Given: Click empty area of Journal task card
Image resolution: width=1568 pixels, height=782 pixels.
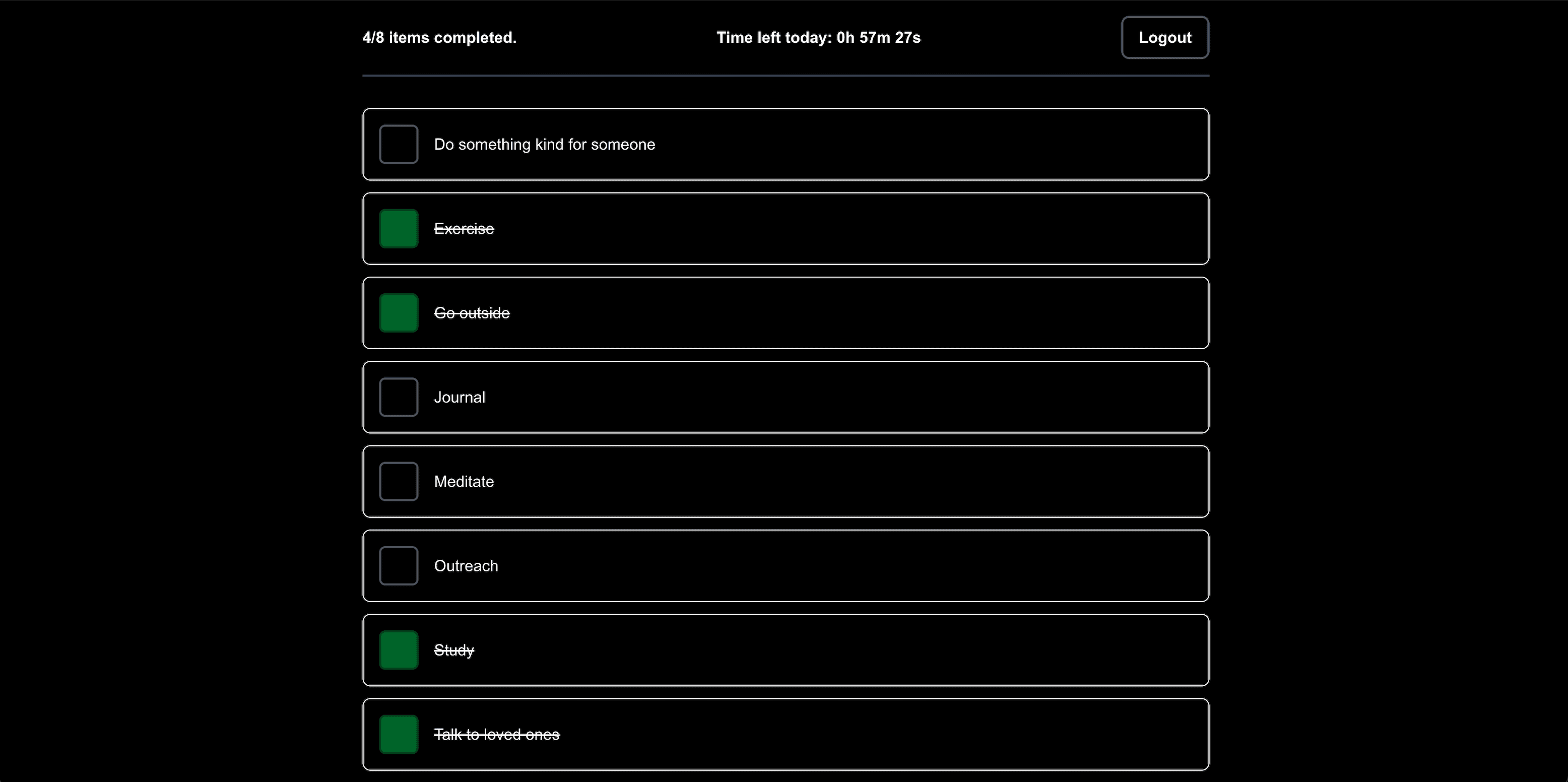Looking at the screenshot, I should (852, 398).
